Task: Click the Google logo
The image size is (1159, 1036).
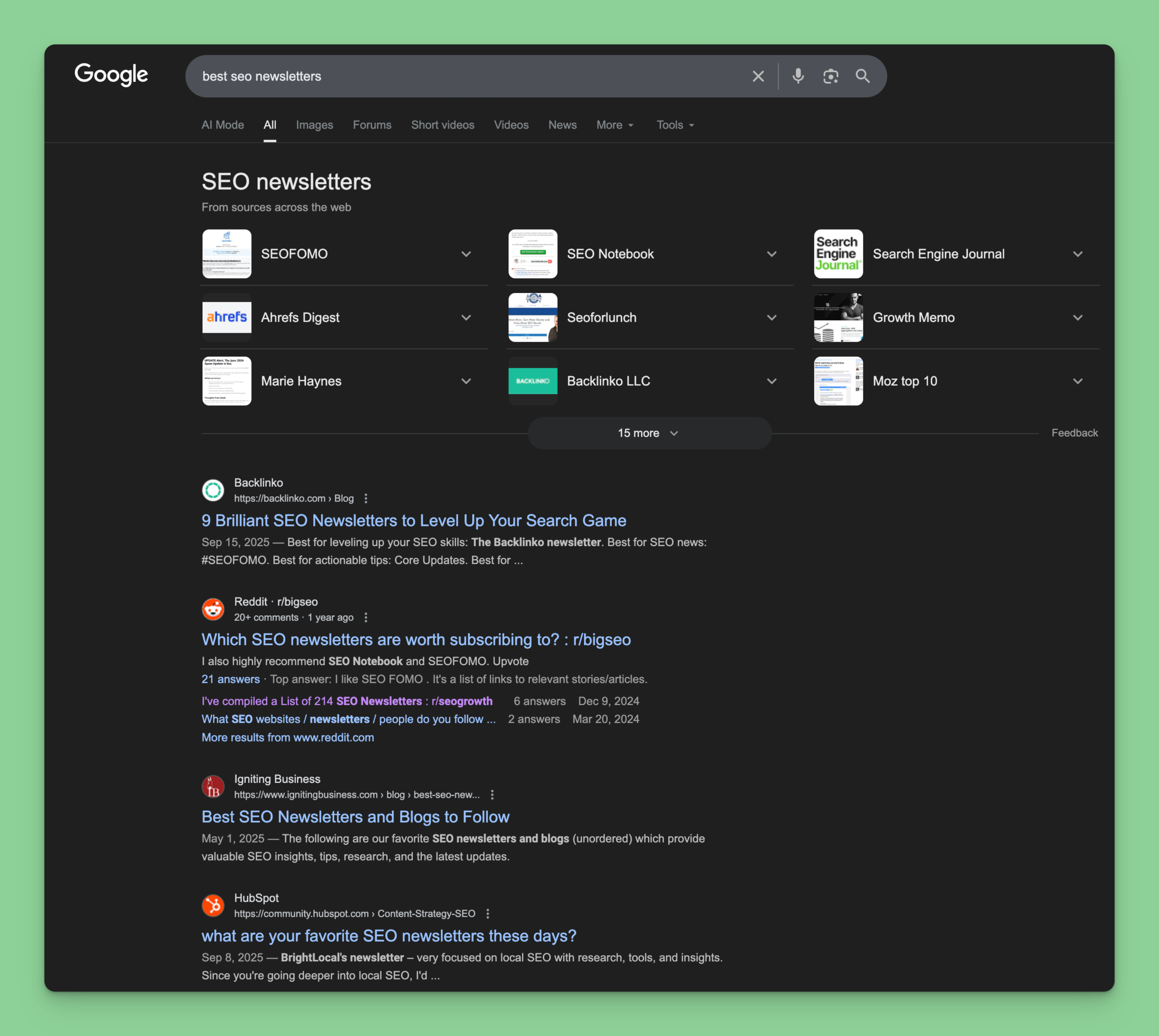Action: point(111,75)
